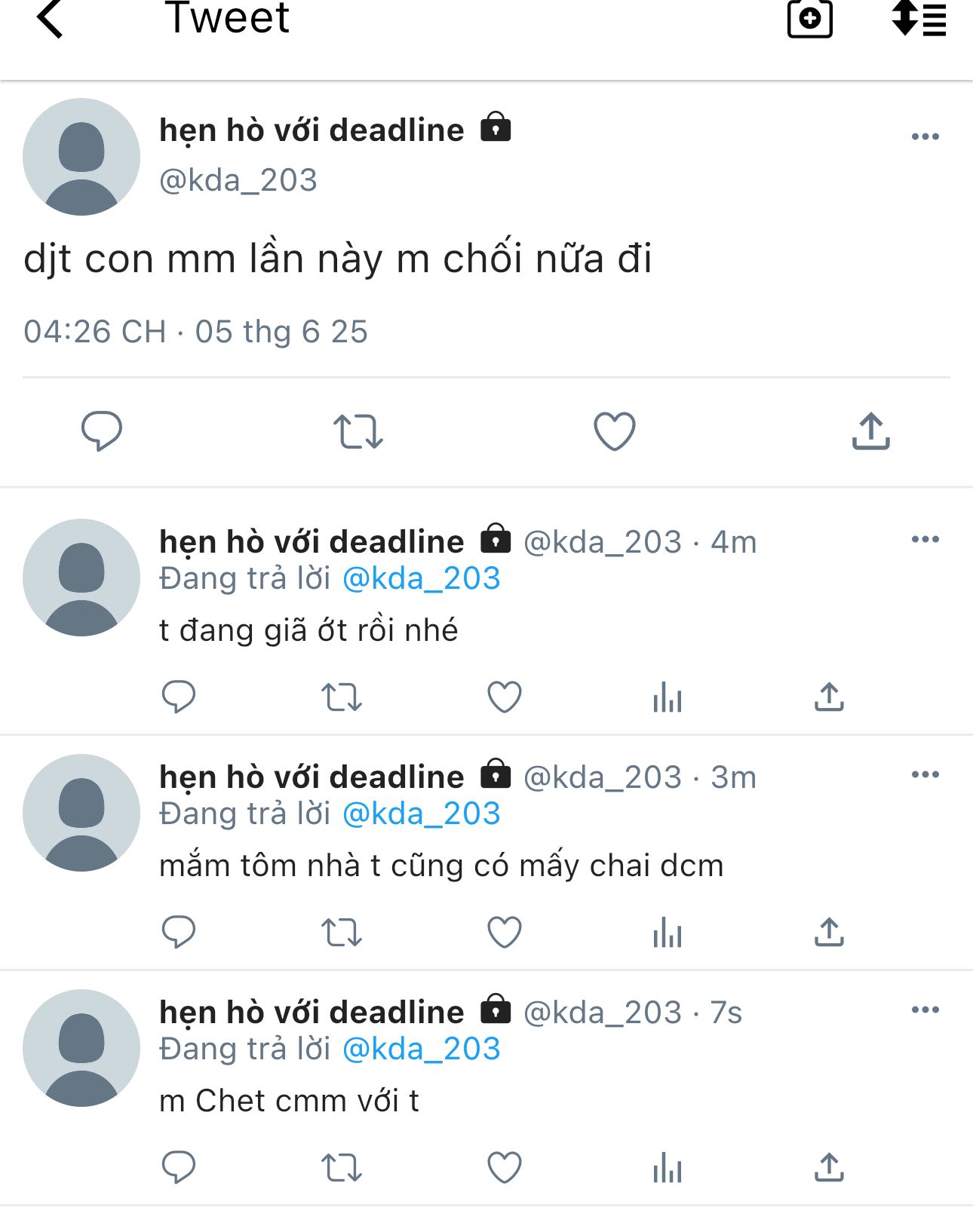Like the 'giã ớt' reply
Image resolution: width=973 pixels, height=1232 pixels.
(x=505, y=697)
